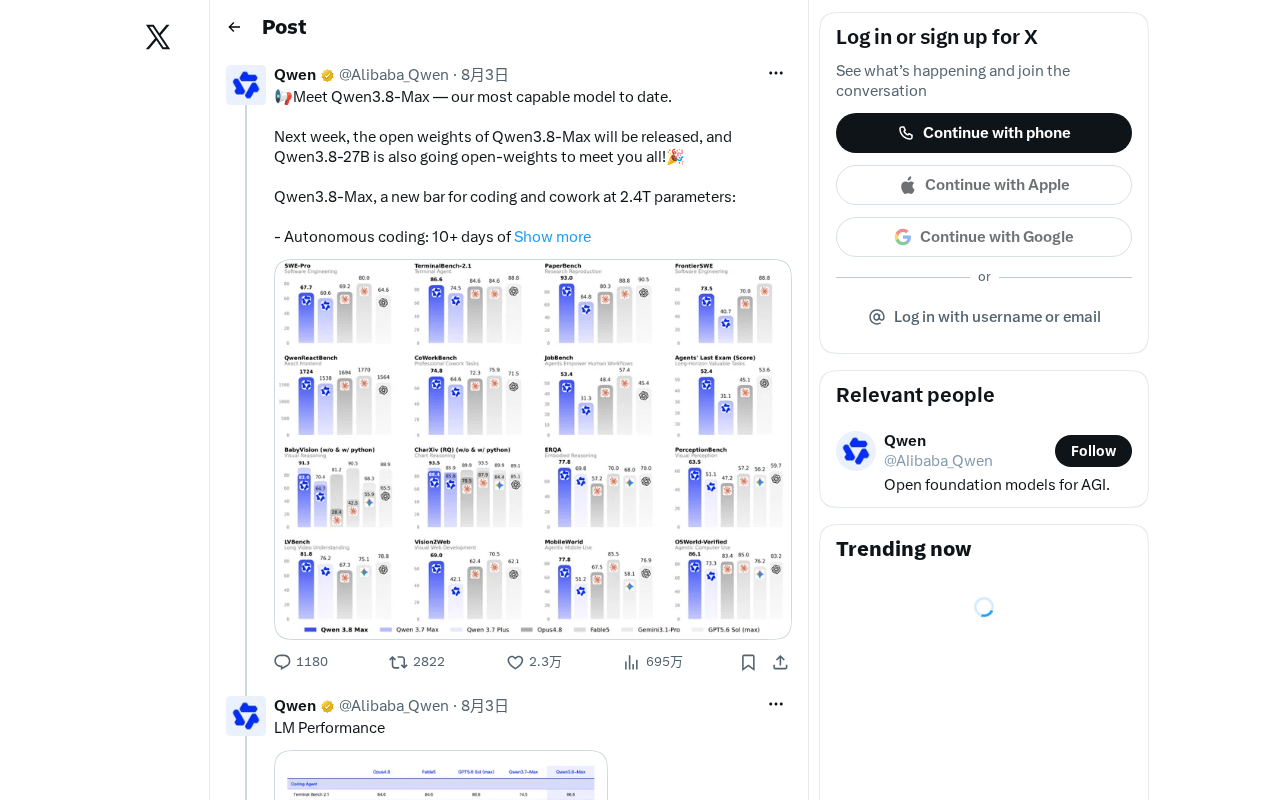Follow the Qwen account
The width and height of the screenshot is (1280, 800).
[1093, 451]
